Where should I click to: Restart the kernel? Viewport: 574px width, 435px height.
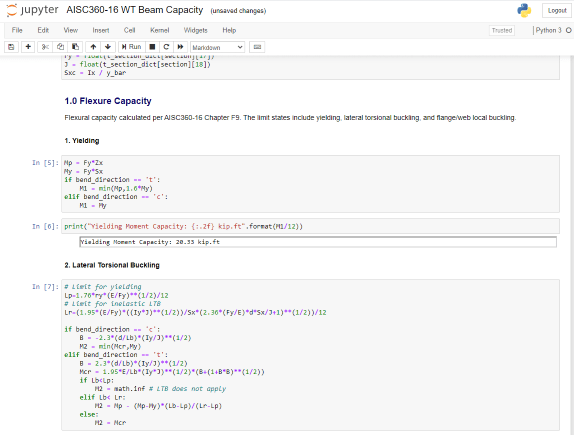click(x=166, y=47)
